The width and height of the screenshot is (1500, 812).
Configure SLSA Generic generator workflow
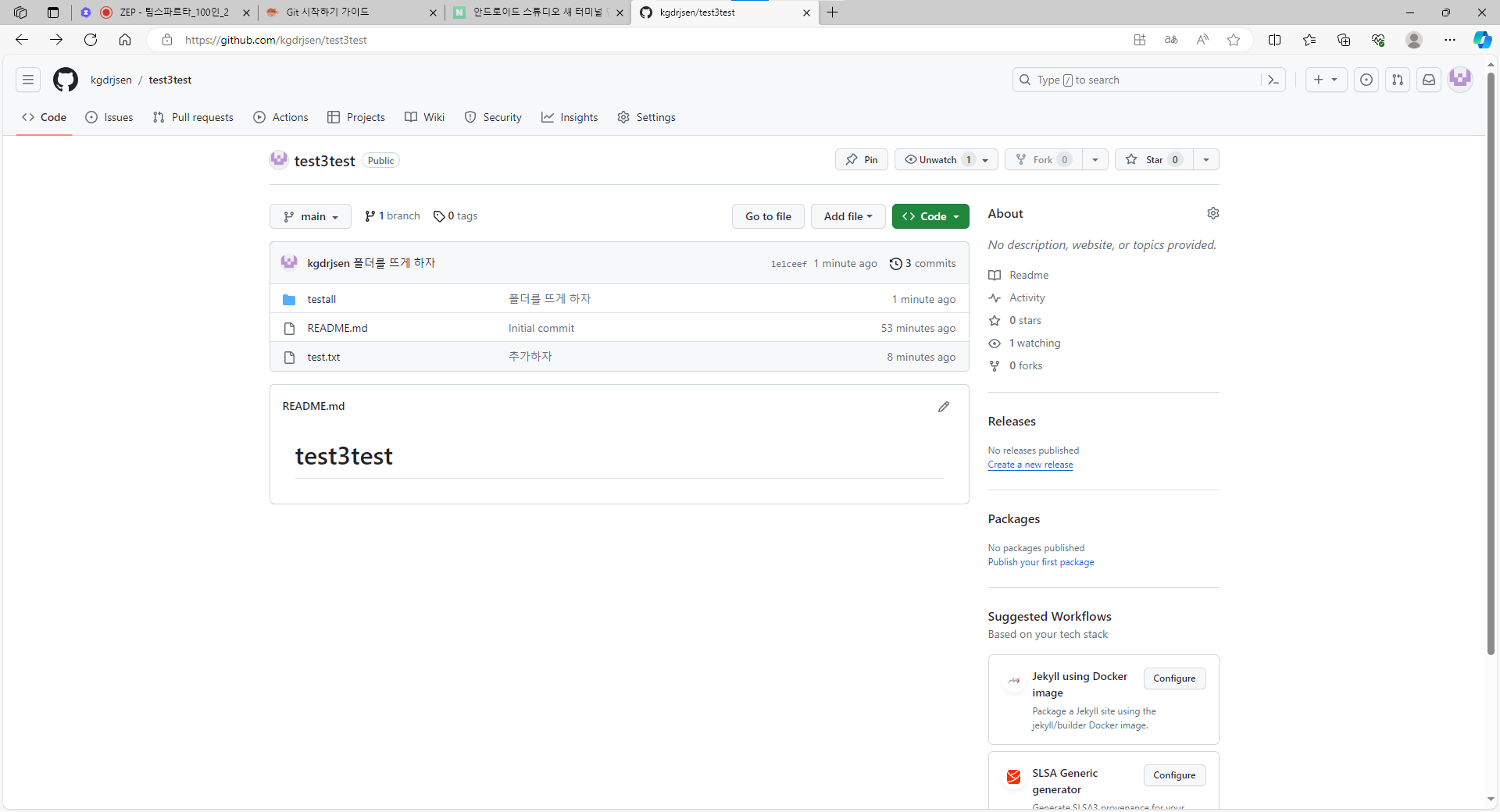coord(1174,775)
